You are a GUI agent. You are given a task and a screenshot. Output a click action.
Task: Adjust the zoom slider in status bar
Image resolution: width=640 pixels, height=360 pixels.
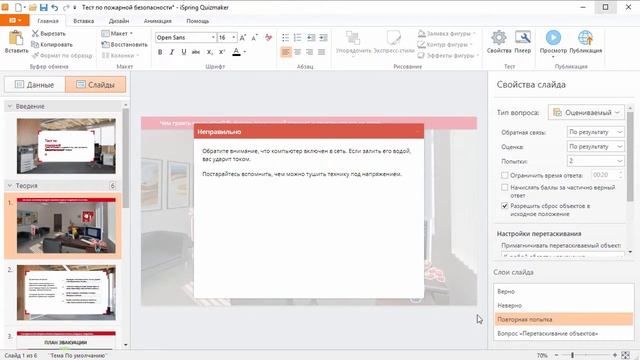(573, 356)
